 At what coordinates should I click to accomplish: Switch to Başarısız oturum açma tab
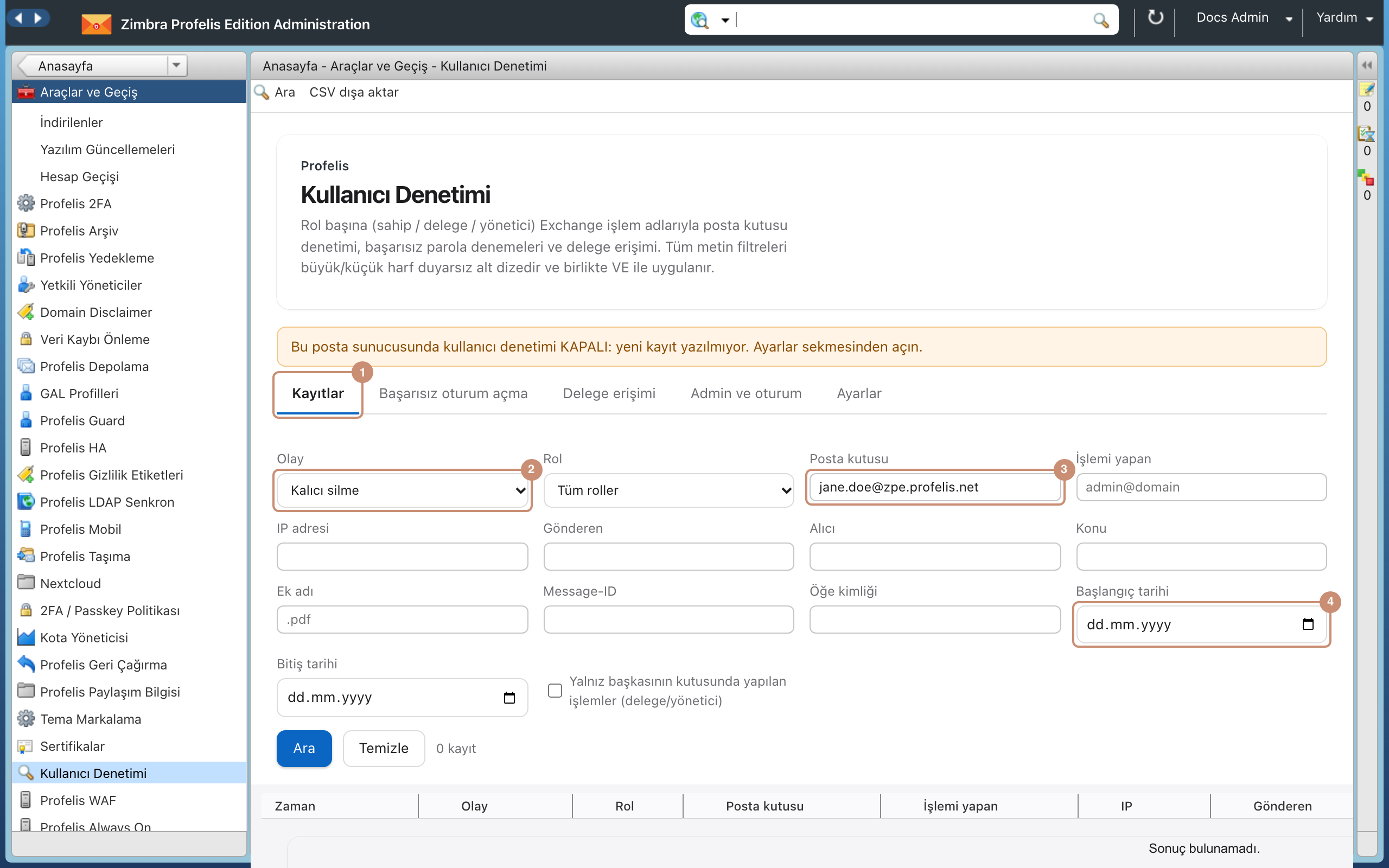coord(453,393)
